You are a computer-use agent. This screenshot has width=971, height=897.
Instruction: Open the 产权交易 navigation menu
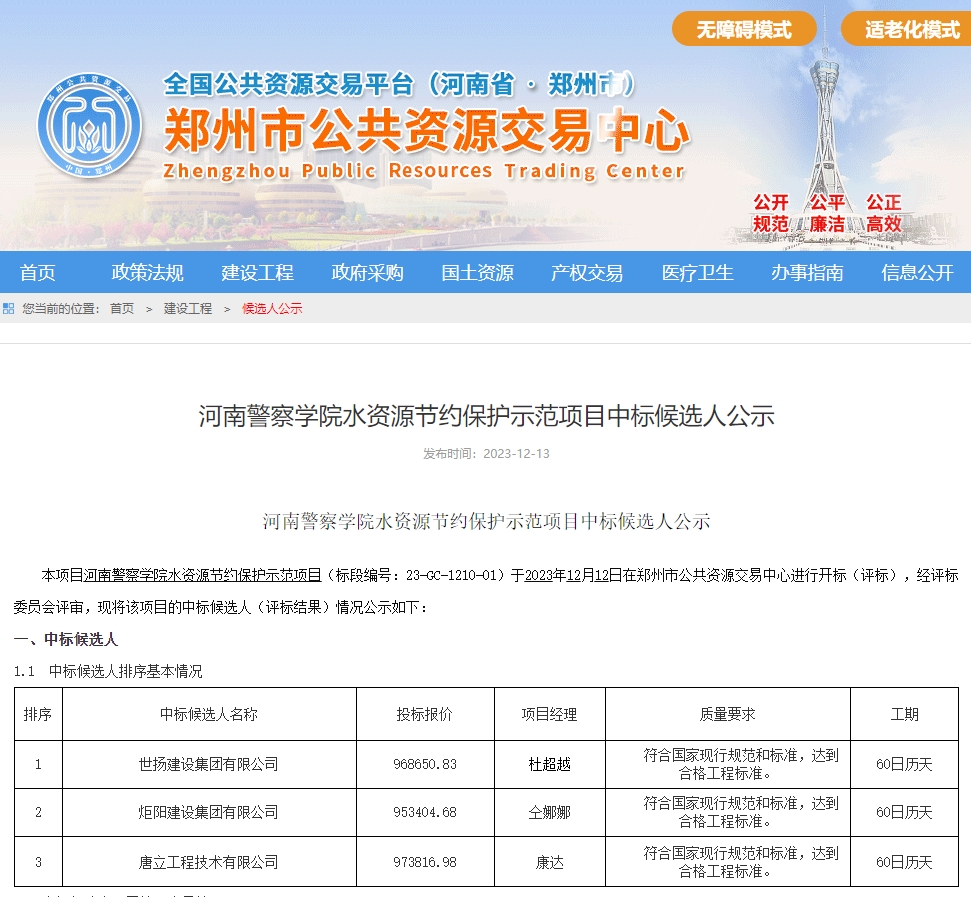(x=587, y=272)
